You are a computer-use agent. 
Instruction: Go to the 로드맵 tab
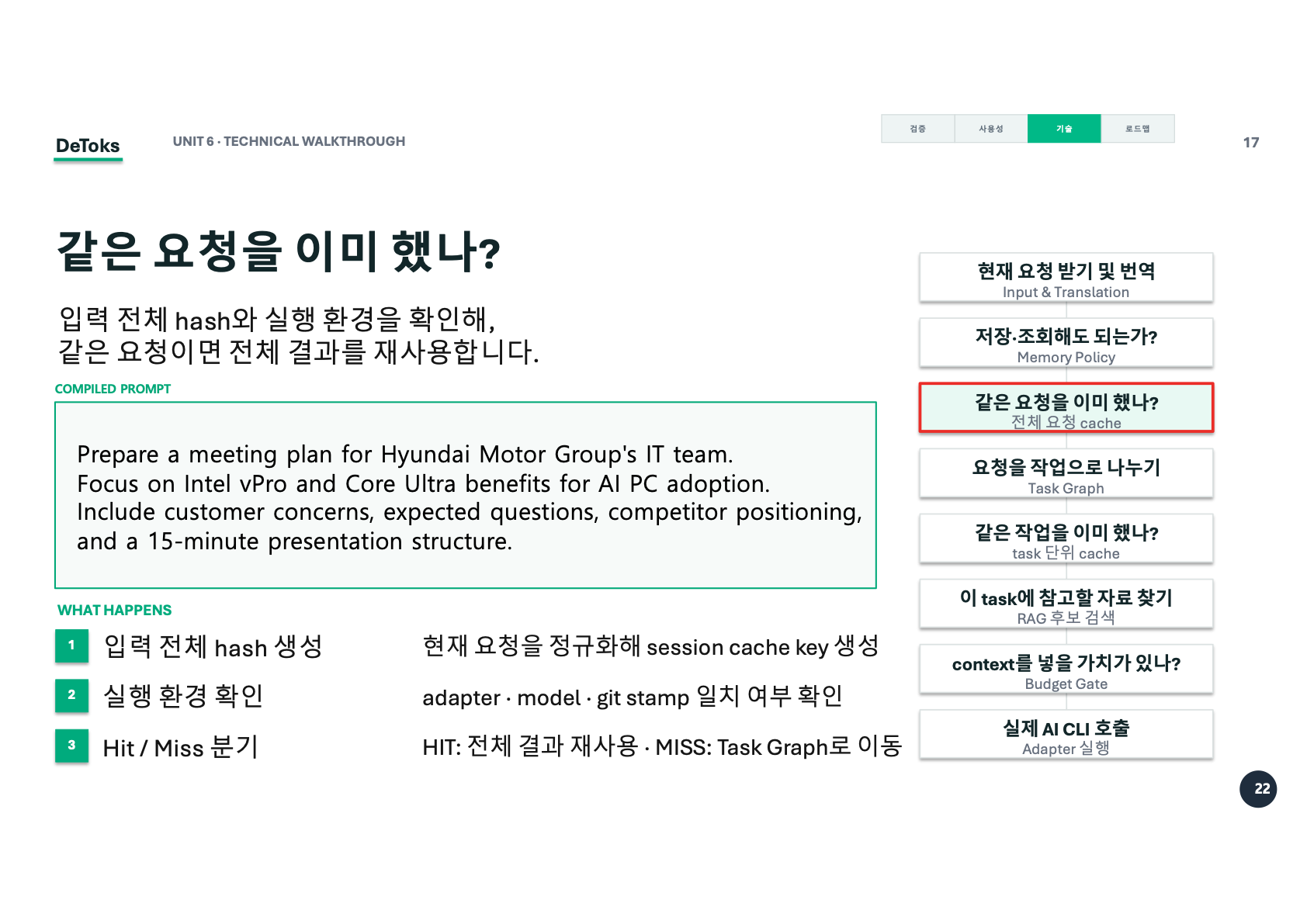click(x=1138, y=129)
